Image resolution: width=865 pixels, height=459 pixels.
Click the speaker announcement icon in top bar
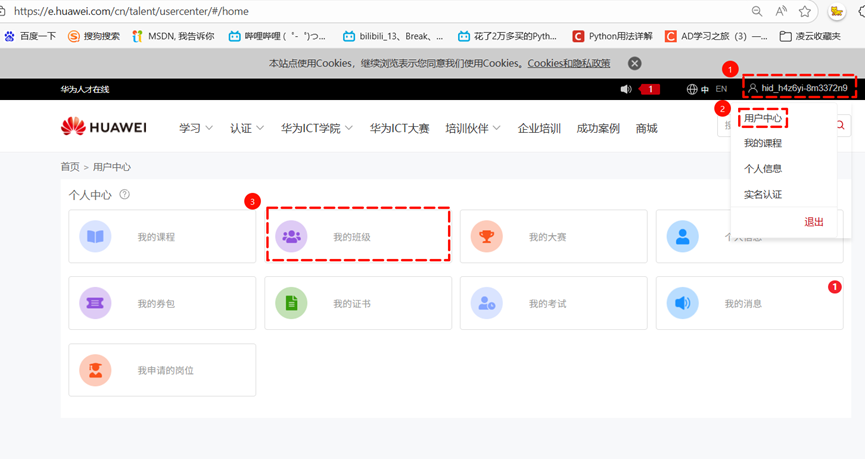(626, 89)
